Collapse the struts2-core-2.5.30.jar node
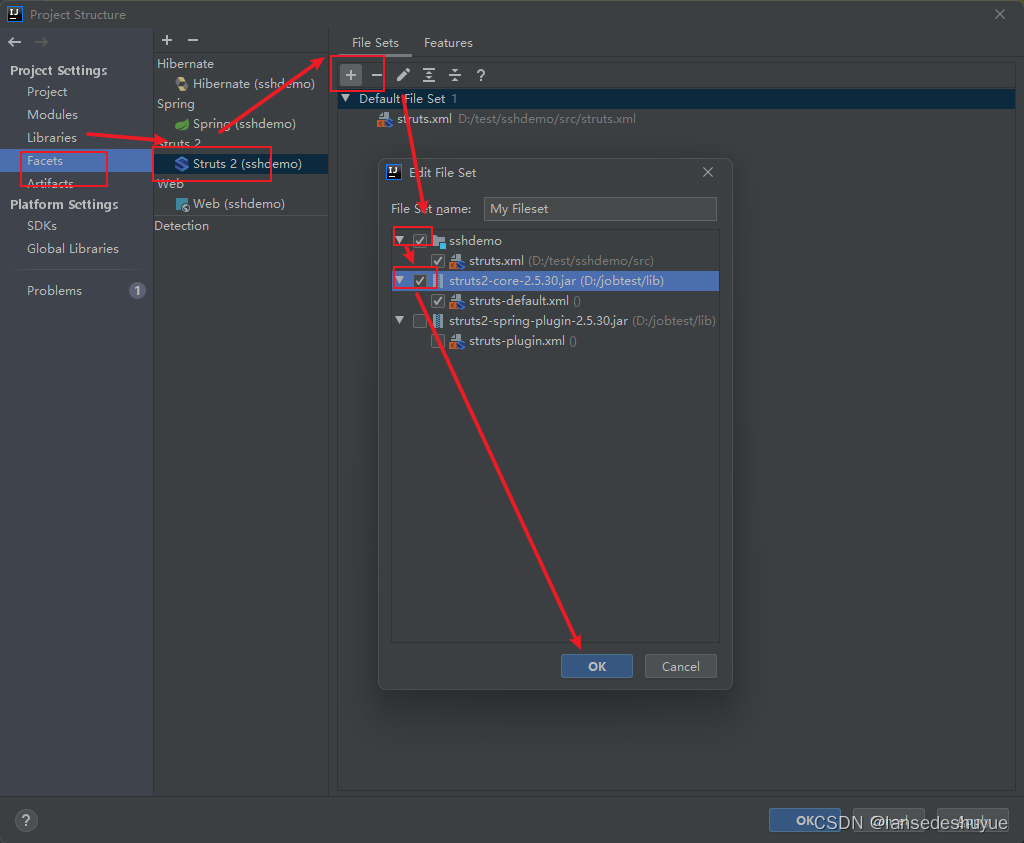Viewport: 1024px width, 843px height. (x=400, y=281)
